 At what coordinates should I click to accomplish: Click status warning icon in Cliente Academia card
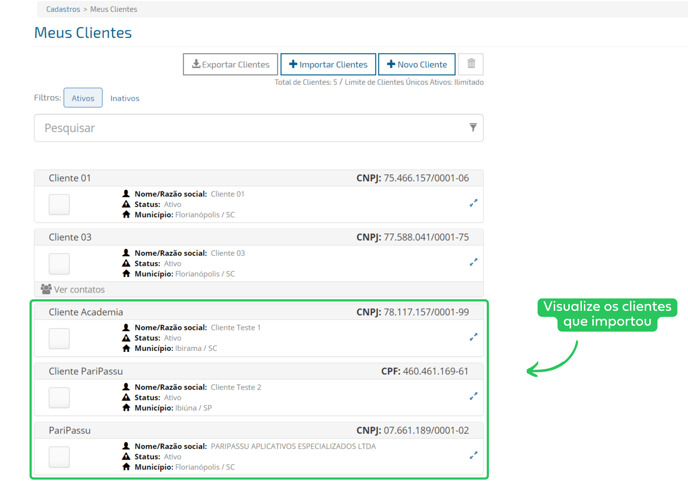[126, 338]
